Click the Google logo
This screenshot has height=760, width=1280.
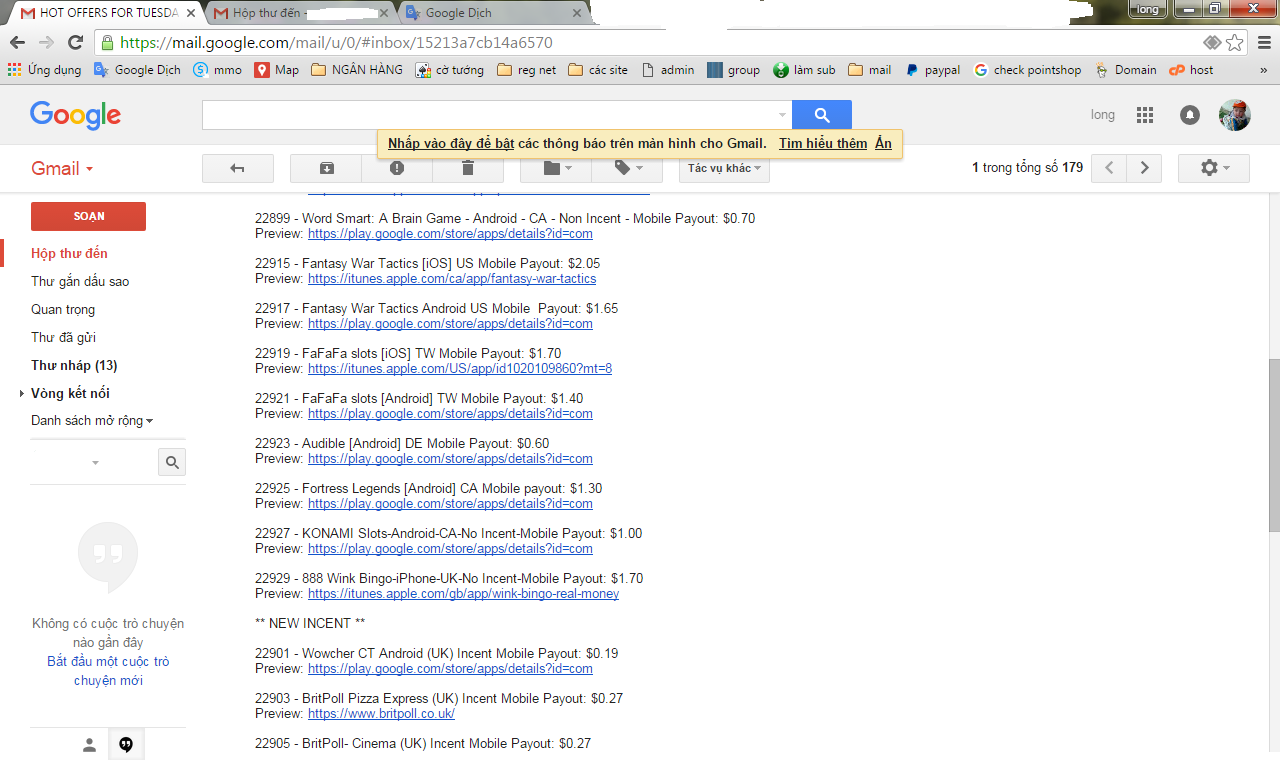coord(75,115)
